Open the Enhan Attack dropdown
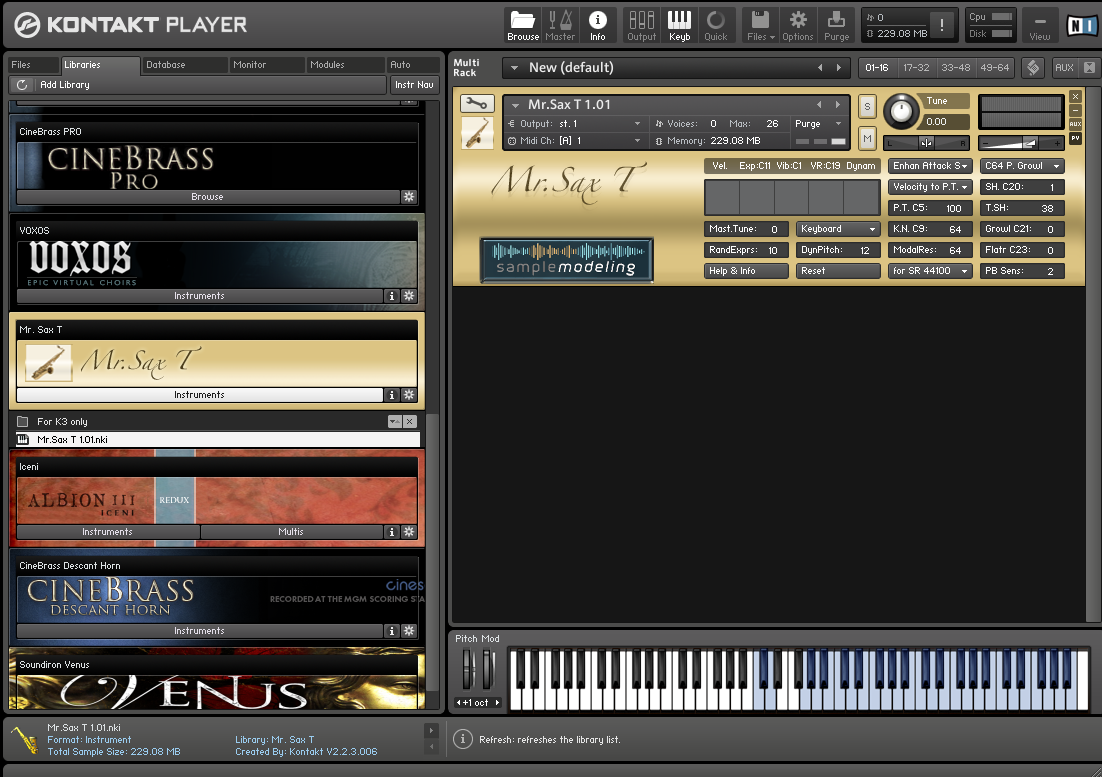The image size is (1102, 777). tap(930, 166)
